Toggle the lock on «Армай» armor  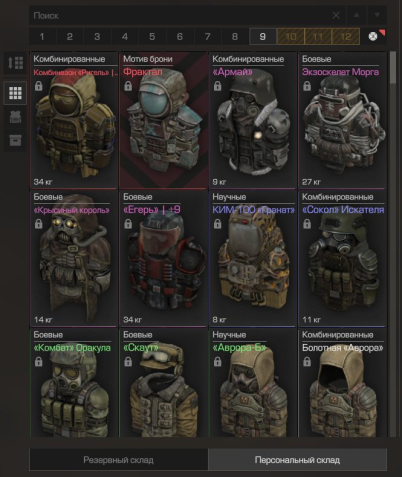tap(218, 86)
